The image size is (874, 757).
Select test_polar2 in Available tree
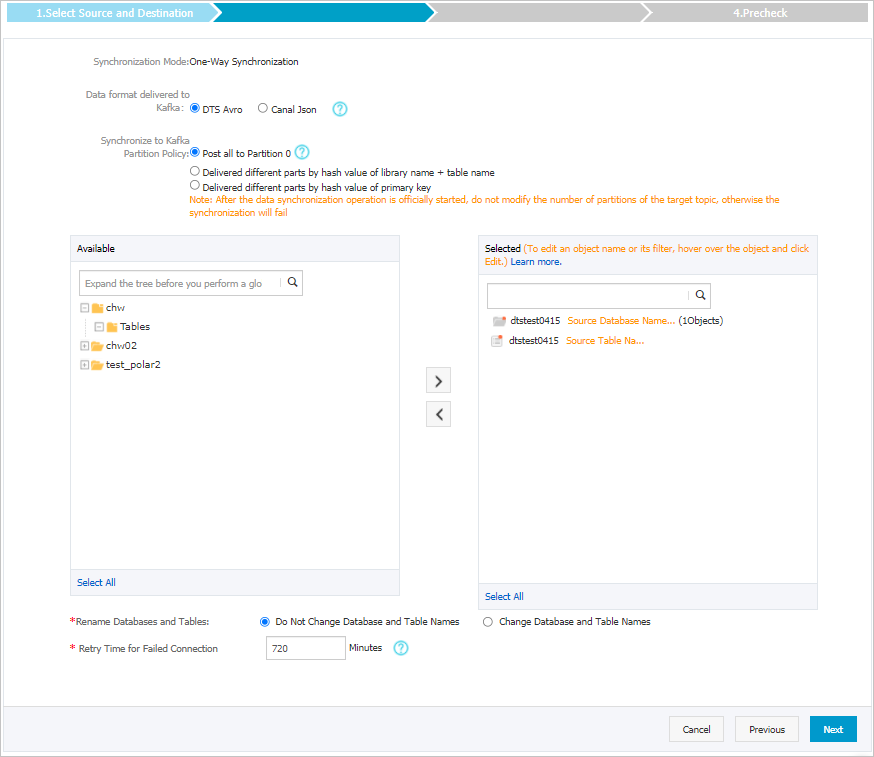133,365
